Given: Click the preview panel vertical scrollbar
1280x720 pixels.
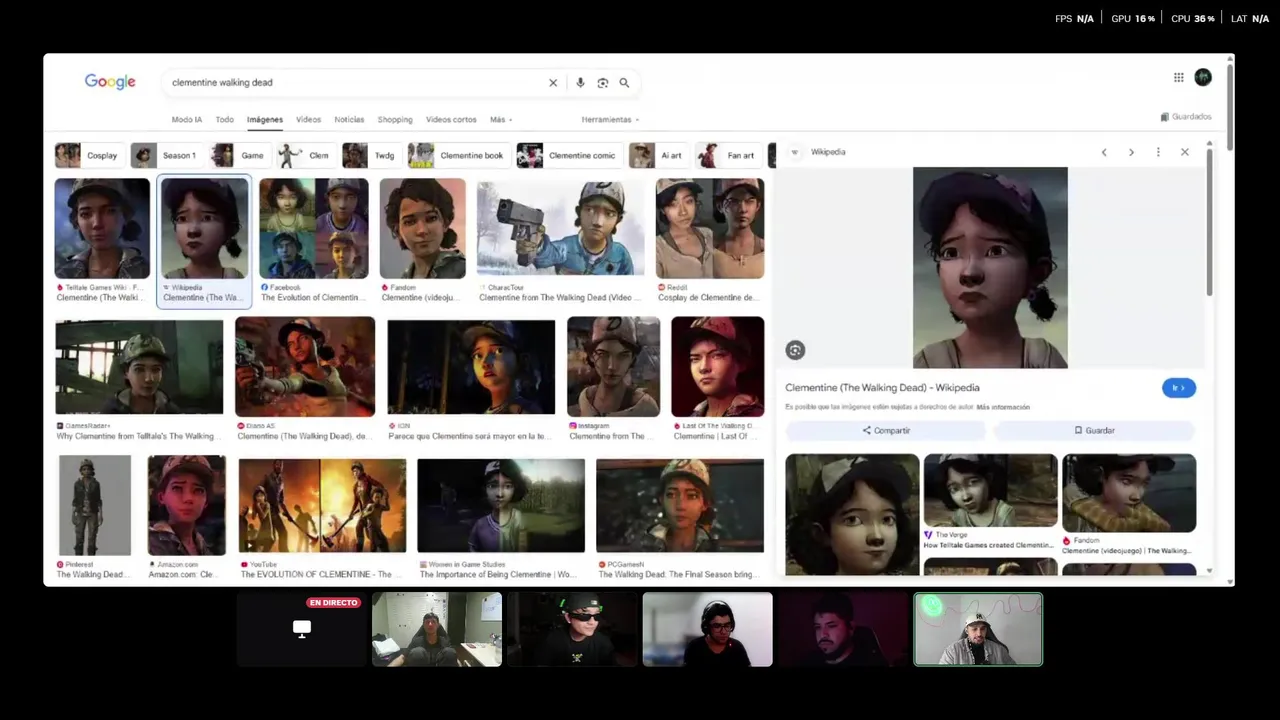Looking at the screenshot, I should tap(1209, 220).
